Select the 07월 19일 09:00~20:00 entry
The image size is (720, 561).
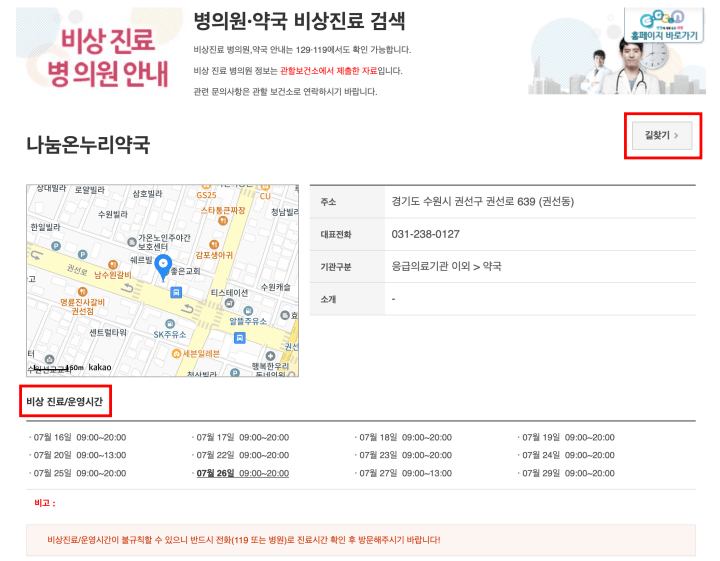[x=568, y=438]
